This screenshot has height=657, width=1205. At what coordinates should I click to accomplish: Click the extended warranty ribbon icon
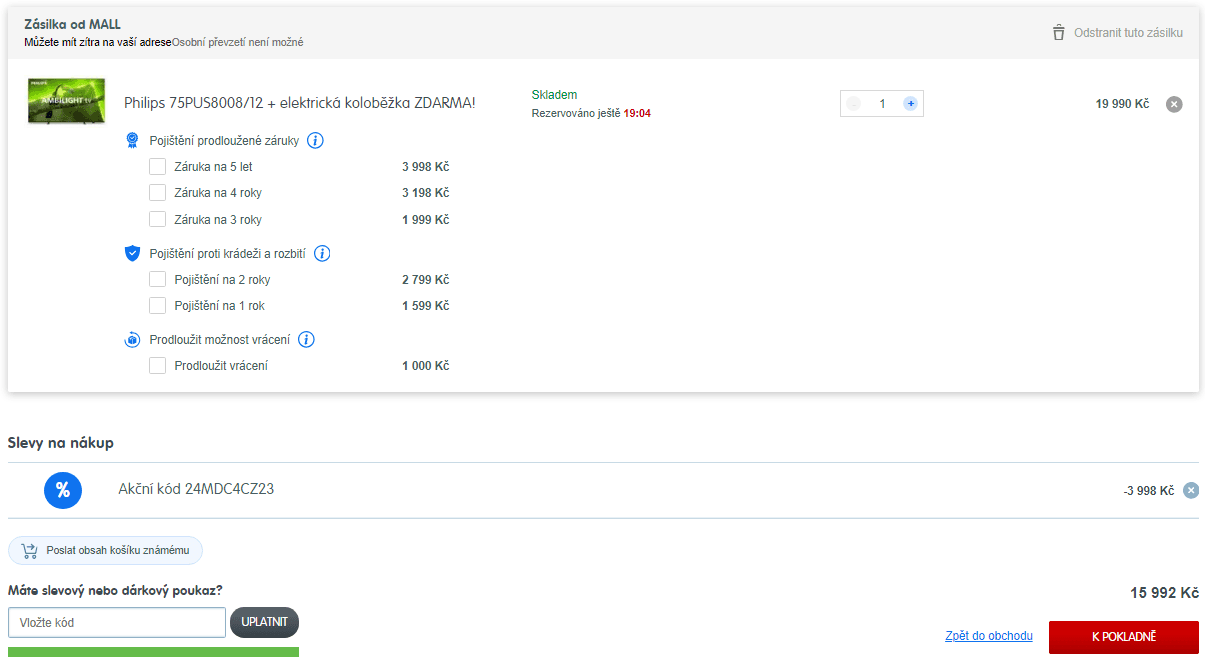[132, 141]
